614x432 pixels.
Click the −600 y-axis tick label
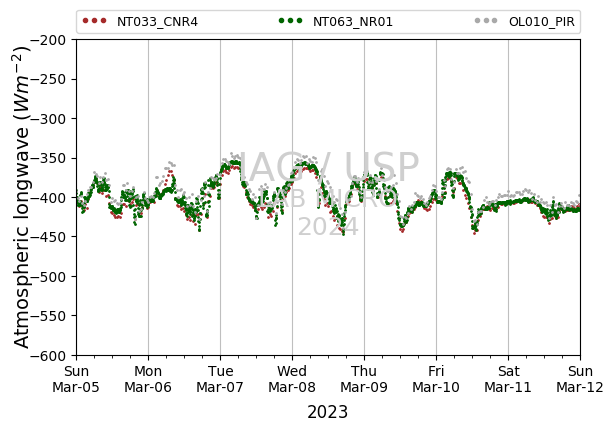(x=48, y=356)
